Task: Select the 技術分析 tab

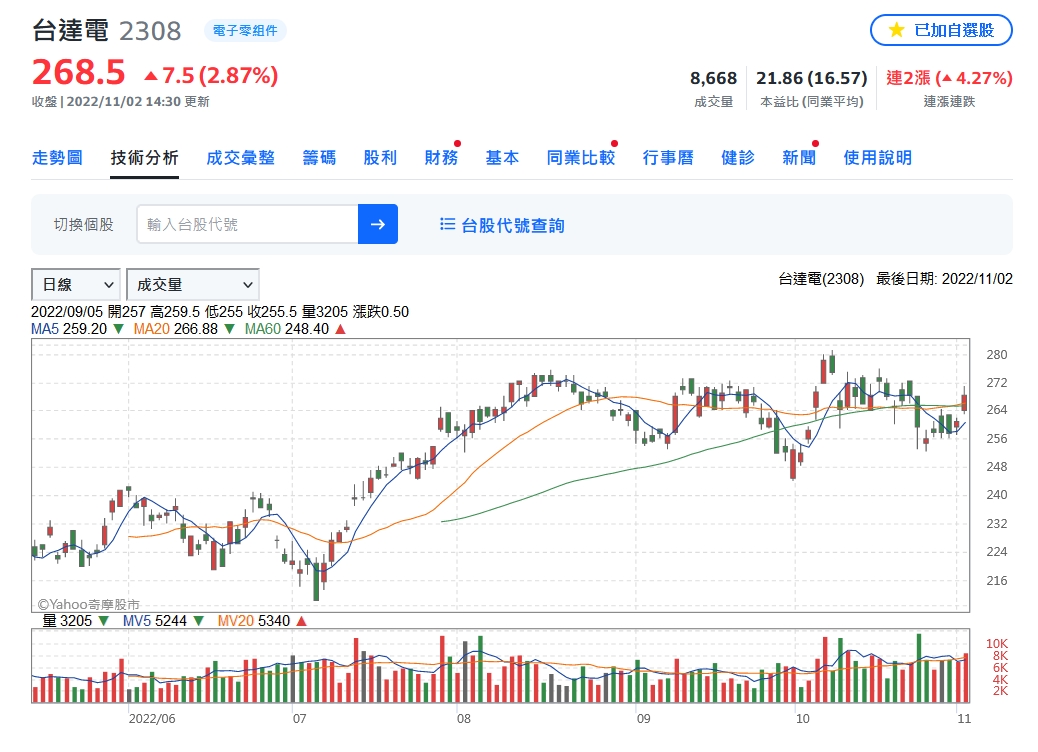Action: (144, 158)
